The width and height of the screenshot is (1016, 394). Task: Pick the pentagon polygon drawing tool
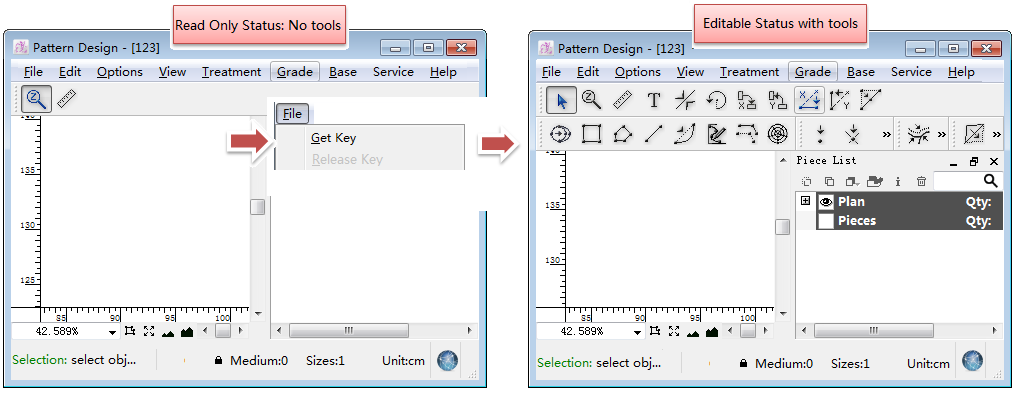pyautogui.click(x=623, y=134)
